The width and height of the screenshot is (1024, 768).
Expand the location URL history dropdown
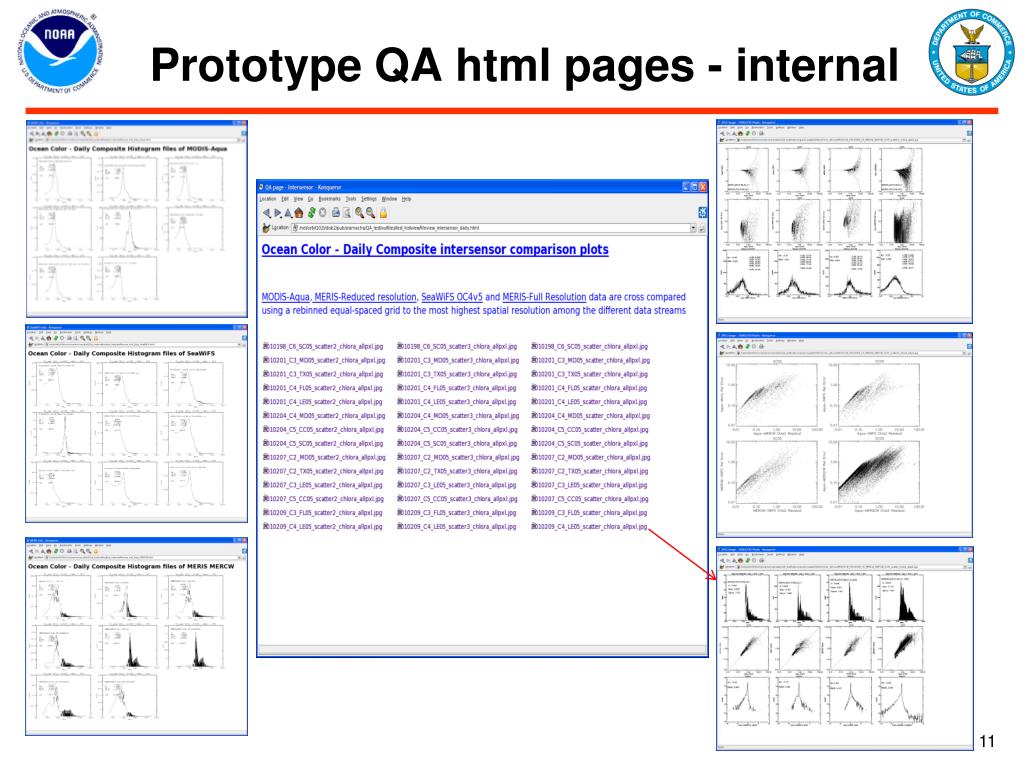(x=693, y=229)
